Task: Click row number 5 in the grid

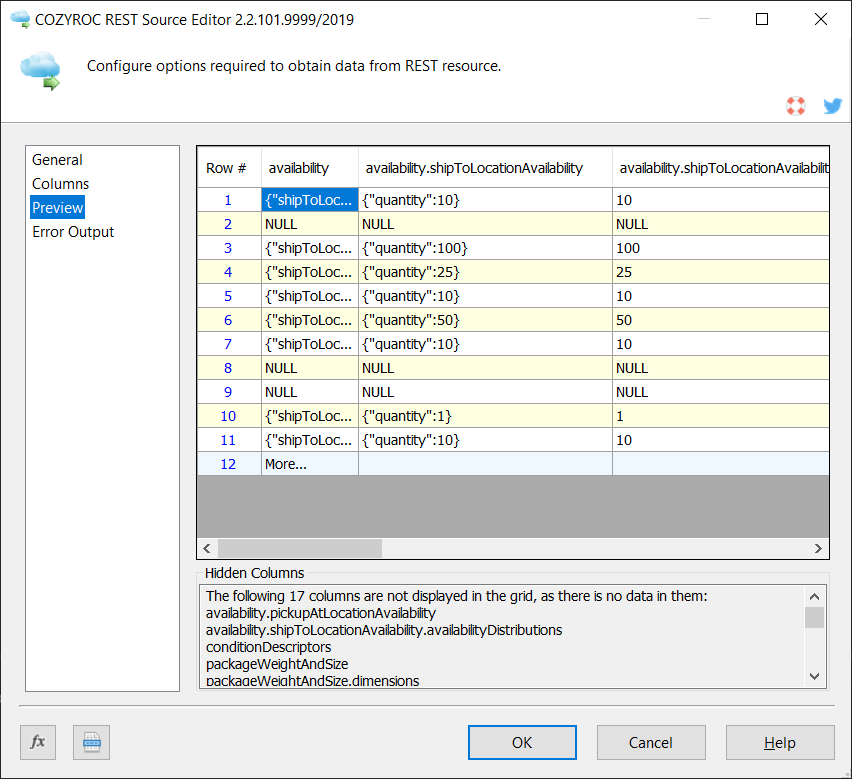Action: [229, 296]
